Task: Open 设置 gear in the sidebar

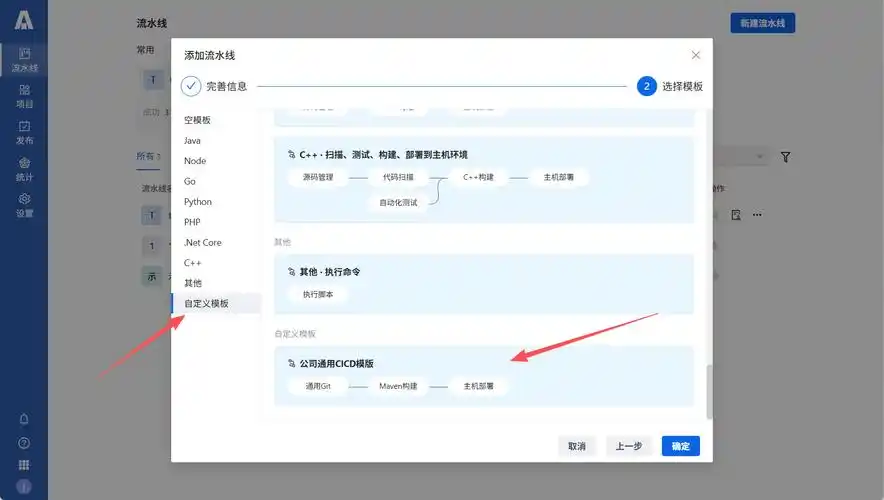Action: [24, 205]
